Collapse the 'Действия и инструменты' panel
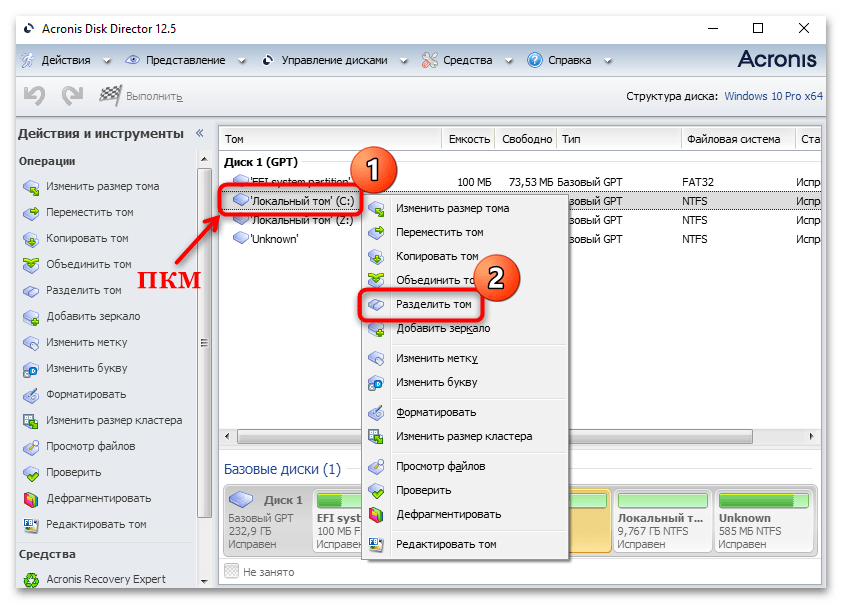The height and width of the screenshot is (604, 842). 199,133
